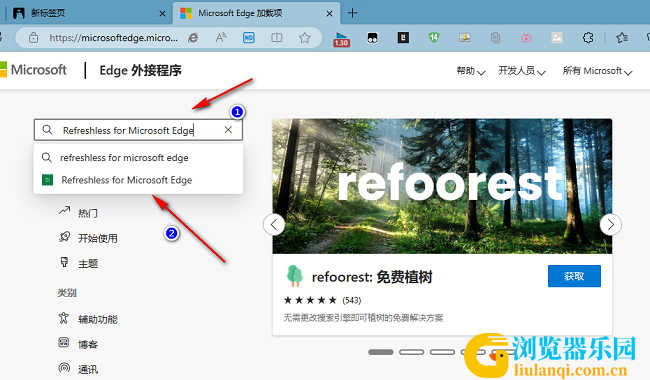Click the address bar URL

coord(113,38)
